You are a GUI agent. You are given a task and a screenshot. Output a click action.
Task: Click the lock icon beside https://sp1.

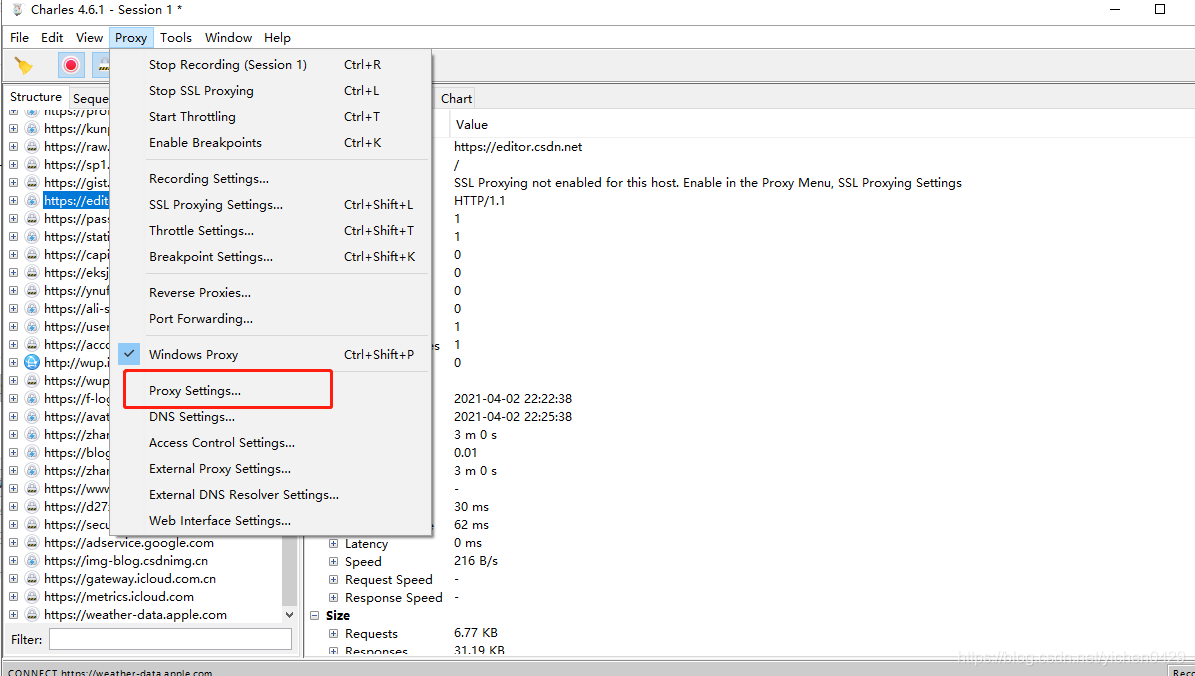click(32, 165)
